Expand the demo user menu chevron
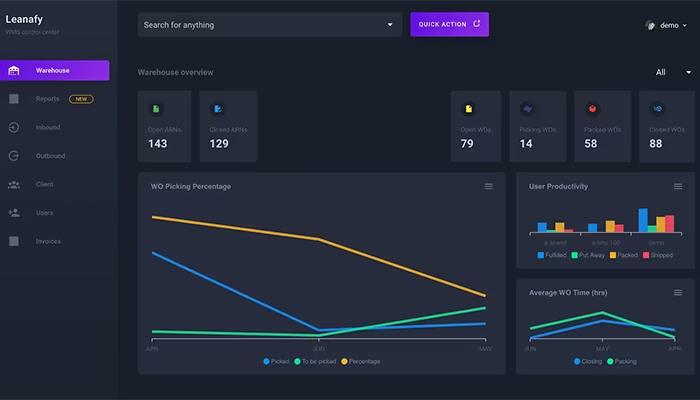 pos(684,26)
